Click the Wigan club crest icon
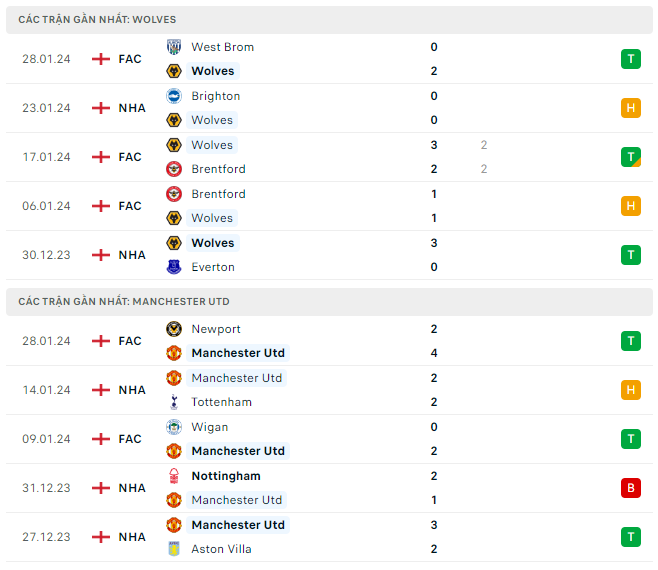Image resolution: width=658 pixels, height=570 pixels. [173, 427]
